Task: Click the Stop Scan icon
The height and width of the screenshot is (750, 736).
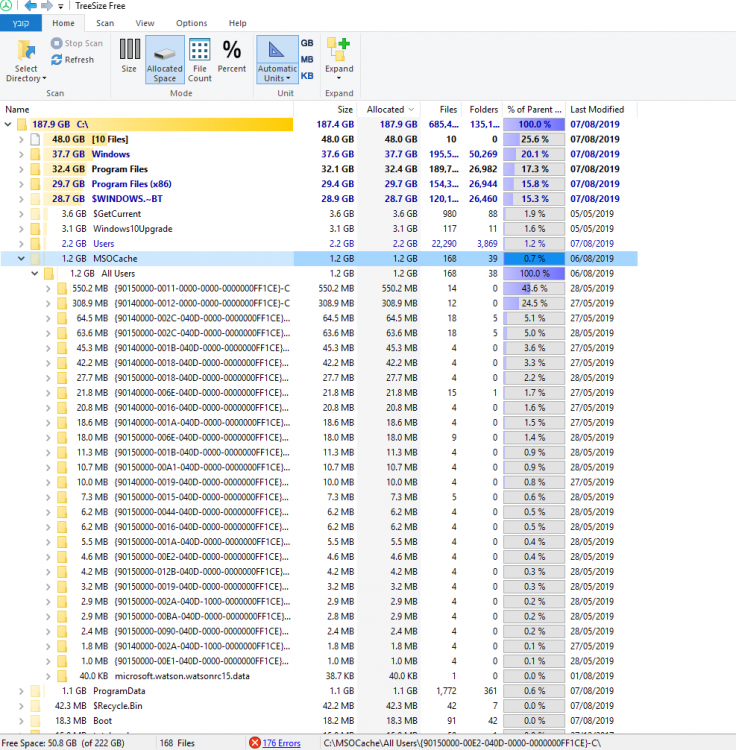Action: (56, 43)
